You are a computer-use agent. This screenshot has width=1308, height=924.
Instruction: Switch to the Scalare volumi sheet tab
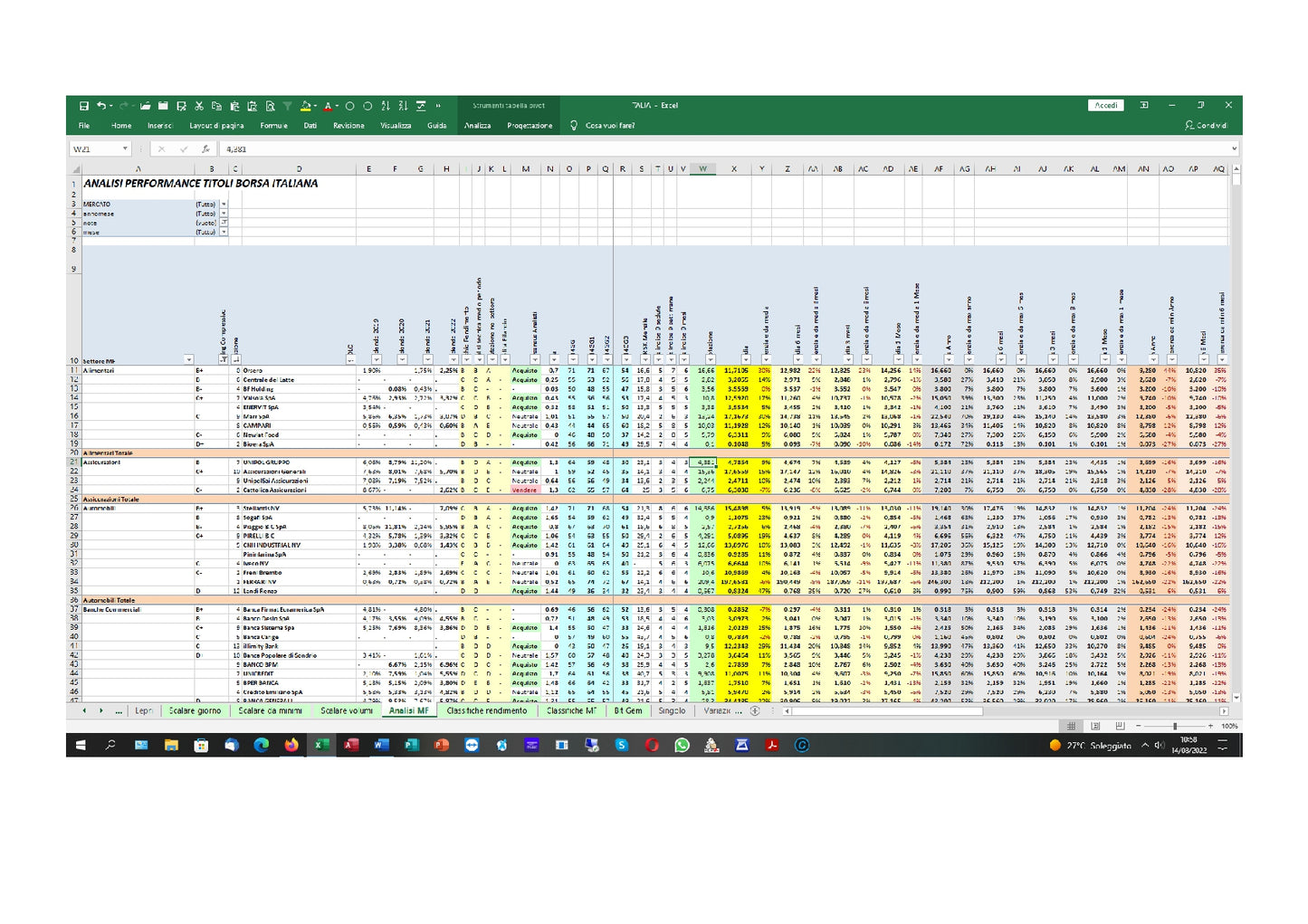tap(347, 711)
